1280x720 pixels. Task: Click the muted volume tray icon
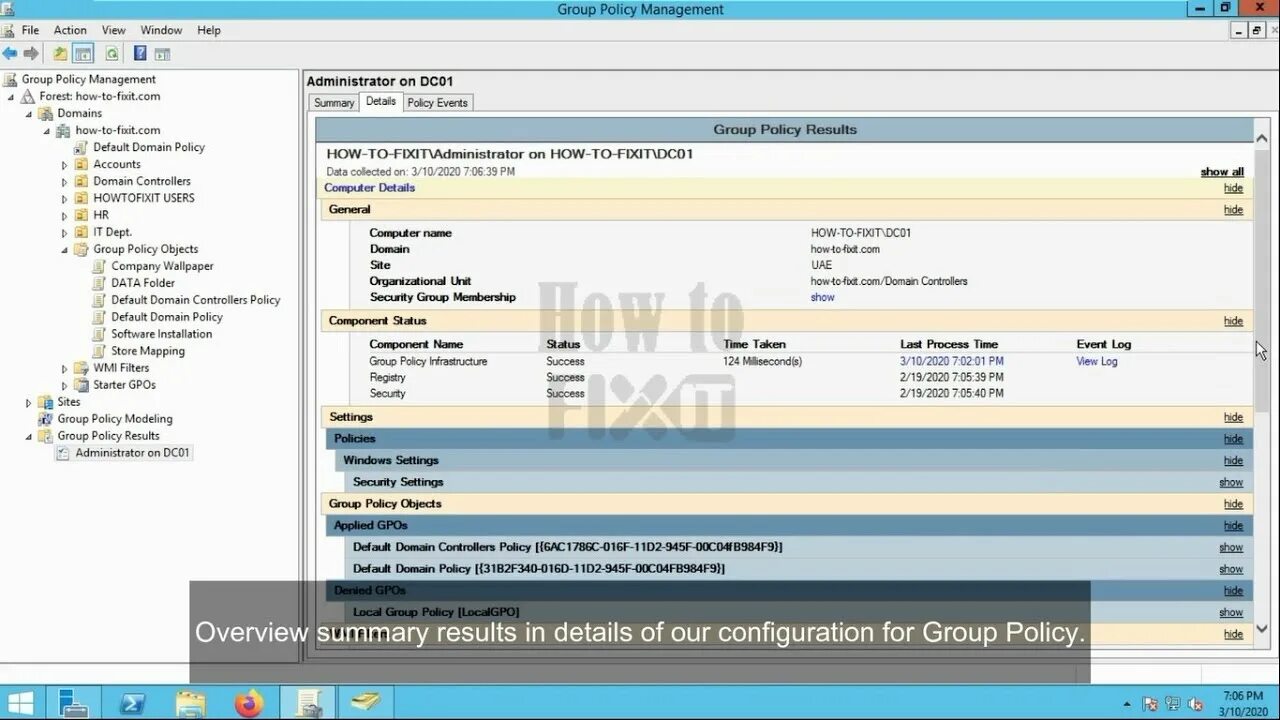tap(1194, 703)
